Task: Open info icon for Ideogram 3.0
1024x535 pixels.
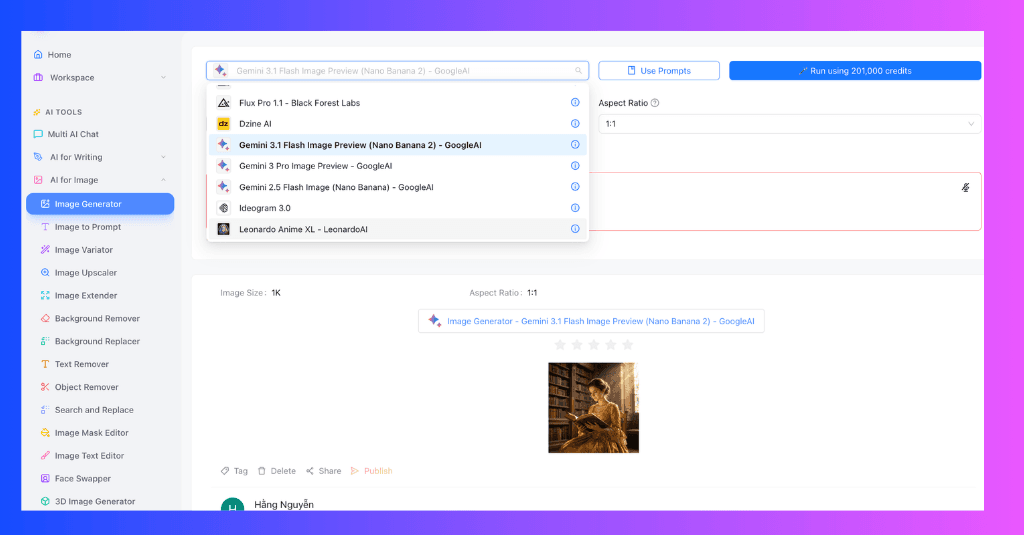Action: point(575,208)
